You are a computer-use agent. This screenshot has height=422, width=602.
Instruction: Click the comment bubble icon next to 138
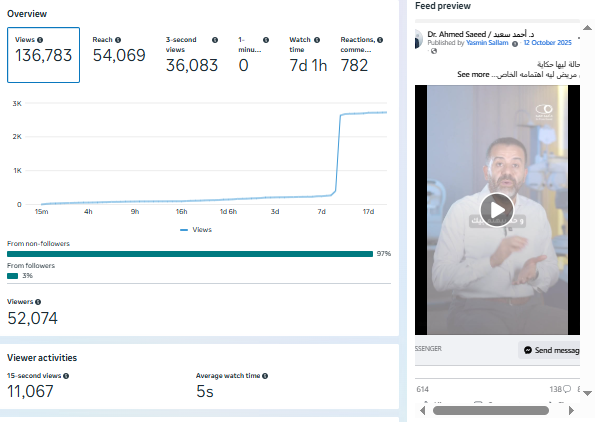click(x=567, y=388)
